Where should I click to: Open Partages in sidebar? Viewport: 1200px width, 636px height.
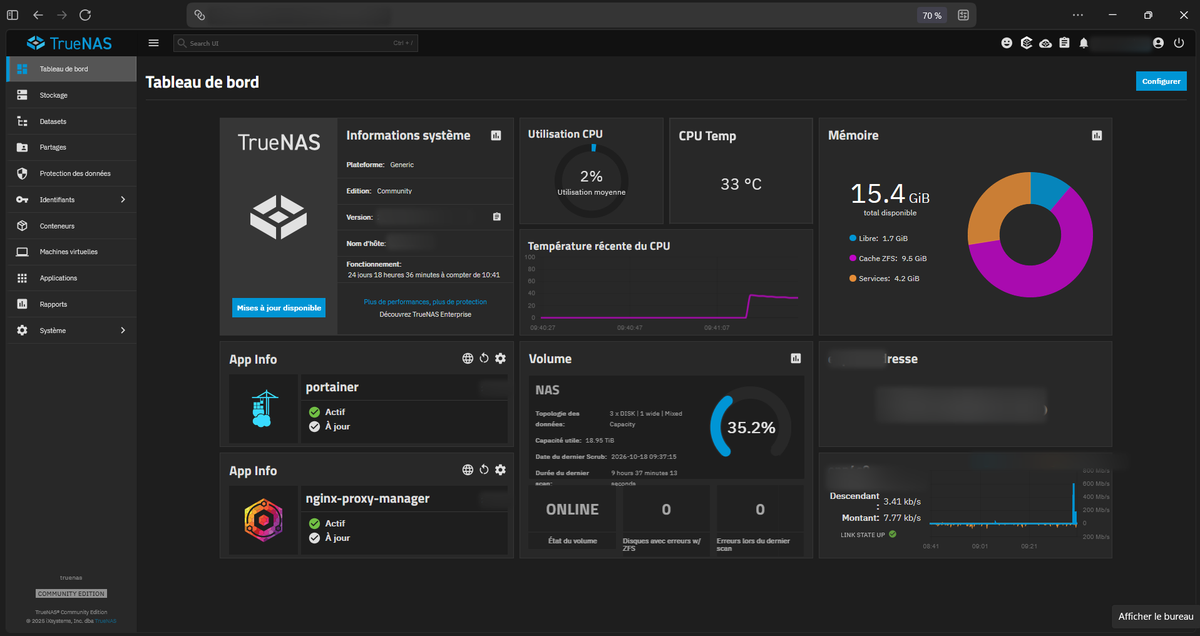coord(72,147)
